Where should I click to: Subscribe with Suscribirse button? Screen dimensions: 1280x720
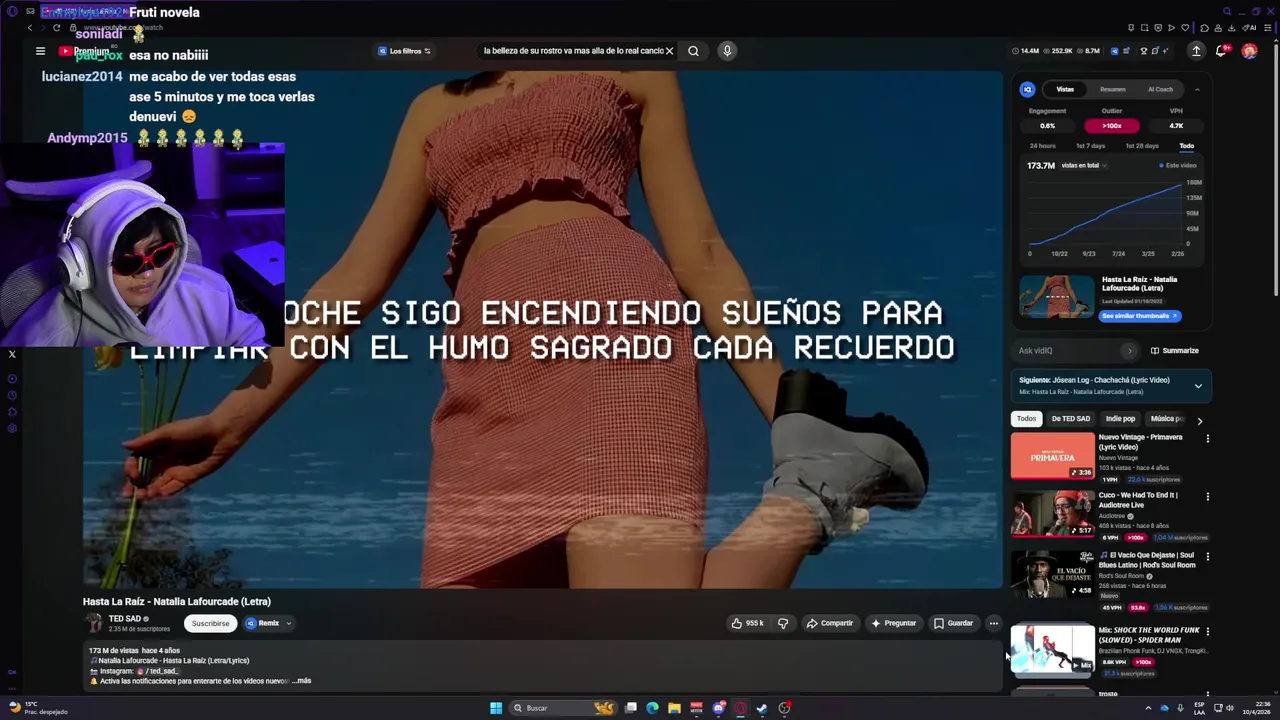(x=210, y=623)
